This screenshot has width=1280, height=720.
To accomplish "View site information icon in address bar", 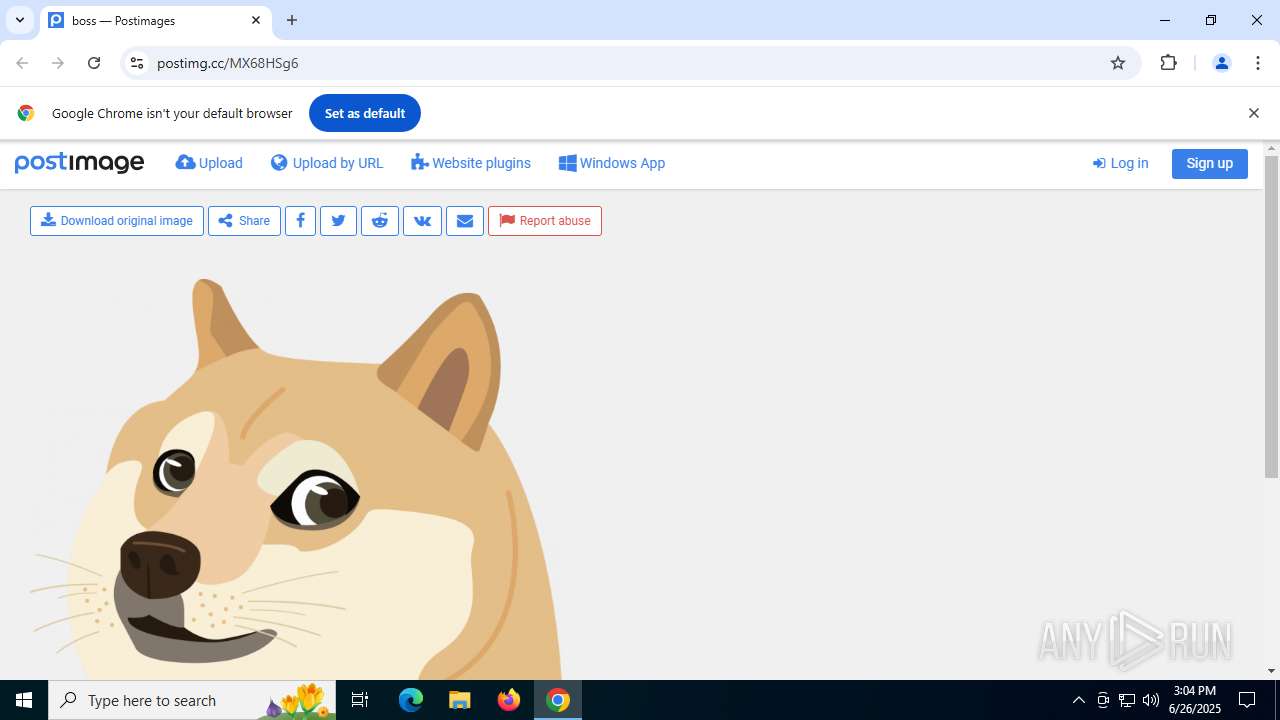I will coord(137,63).
